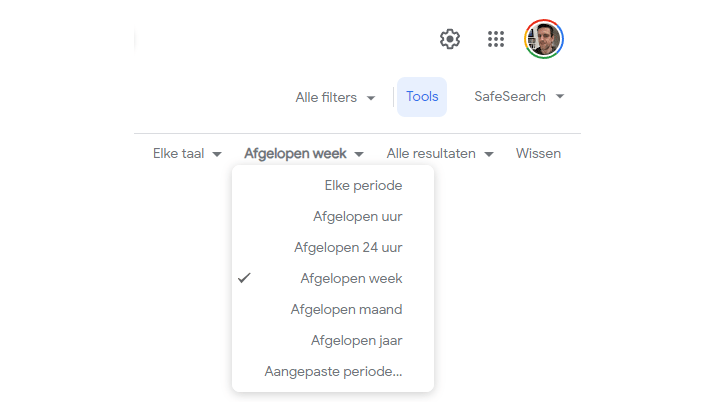Select Afgelopen 24 uur

[348, 247]
